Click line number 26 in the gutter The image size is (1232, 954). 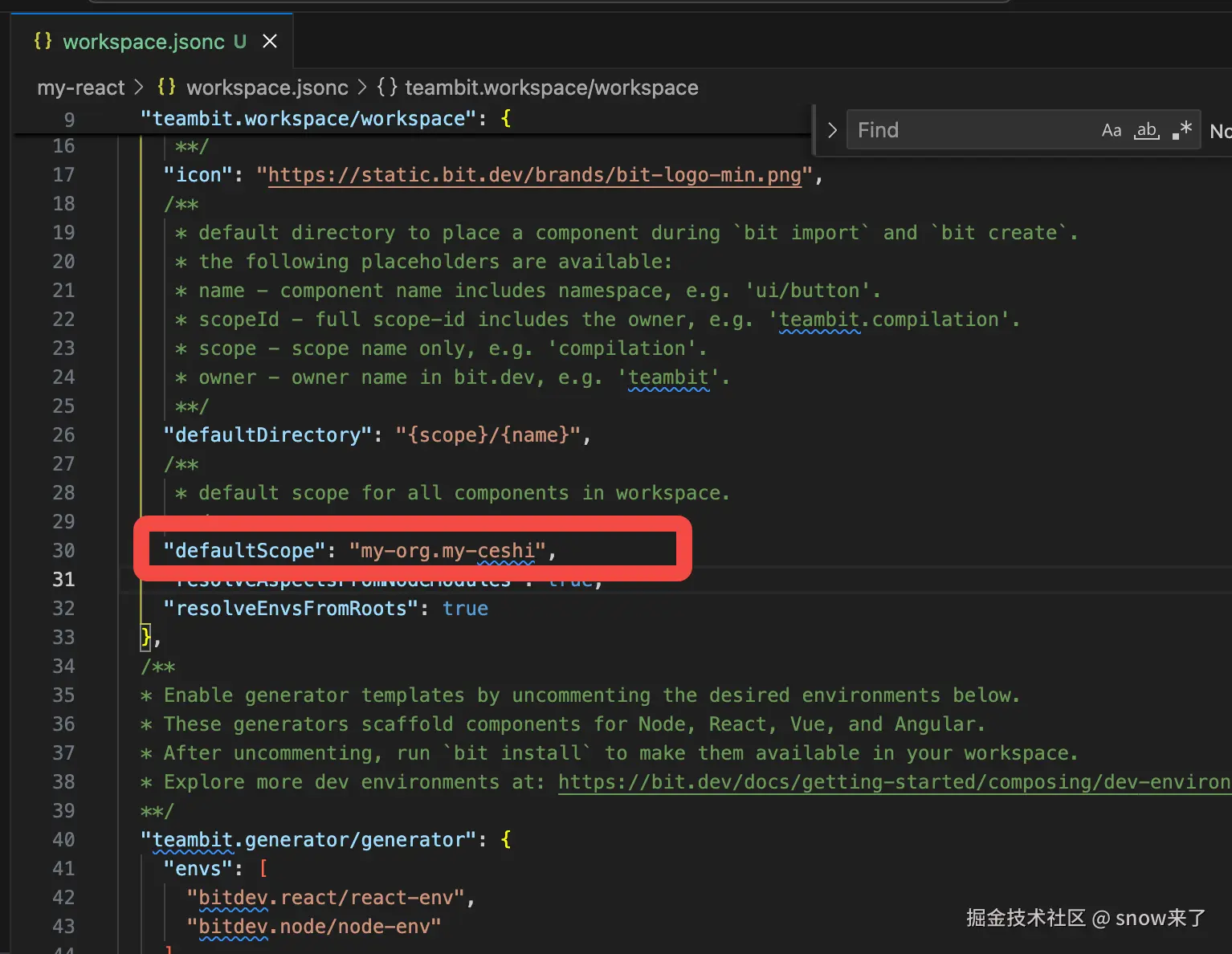(63, 435)
